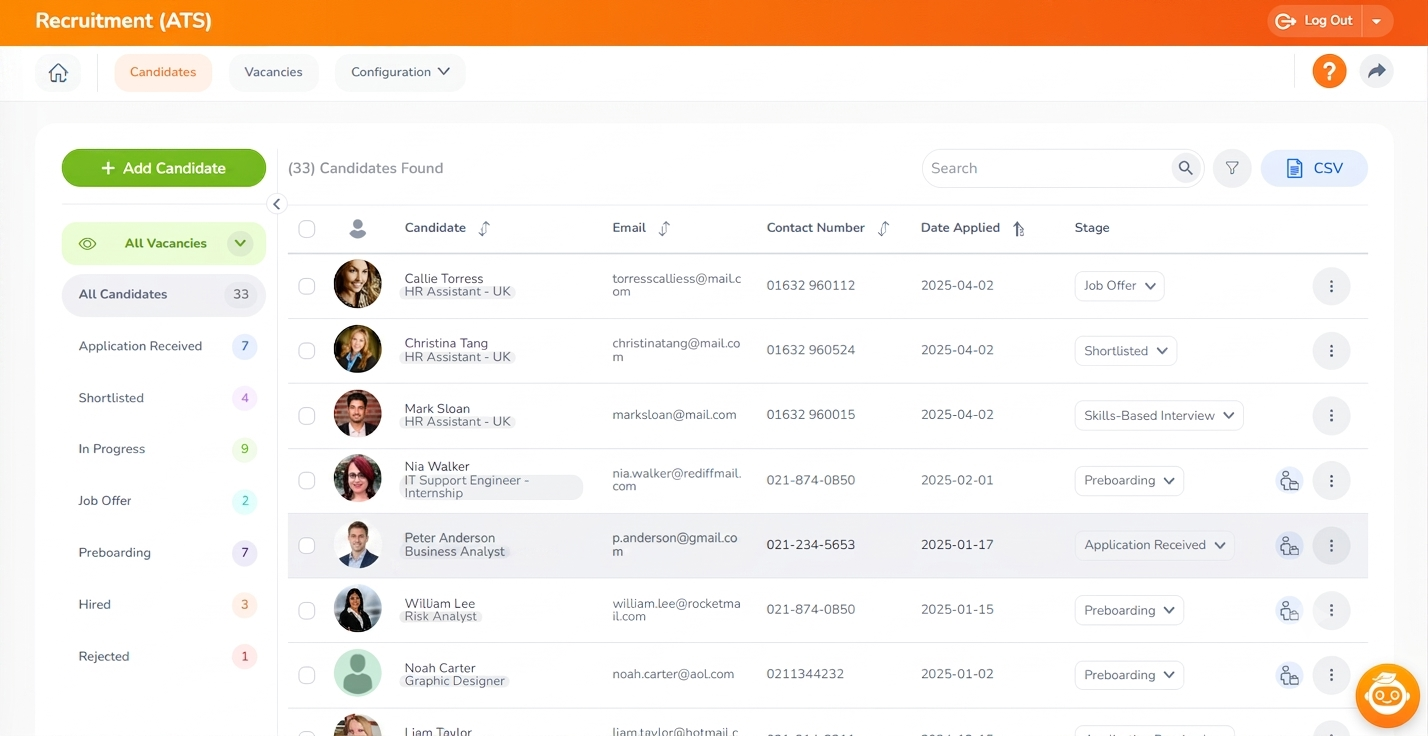Open more options for William Lee
This screenshot has width=1428, height=736.
[1331, 611]
